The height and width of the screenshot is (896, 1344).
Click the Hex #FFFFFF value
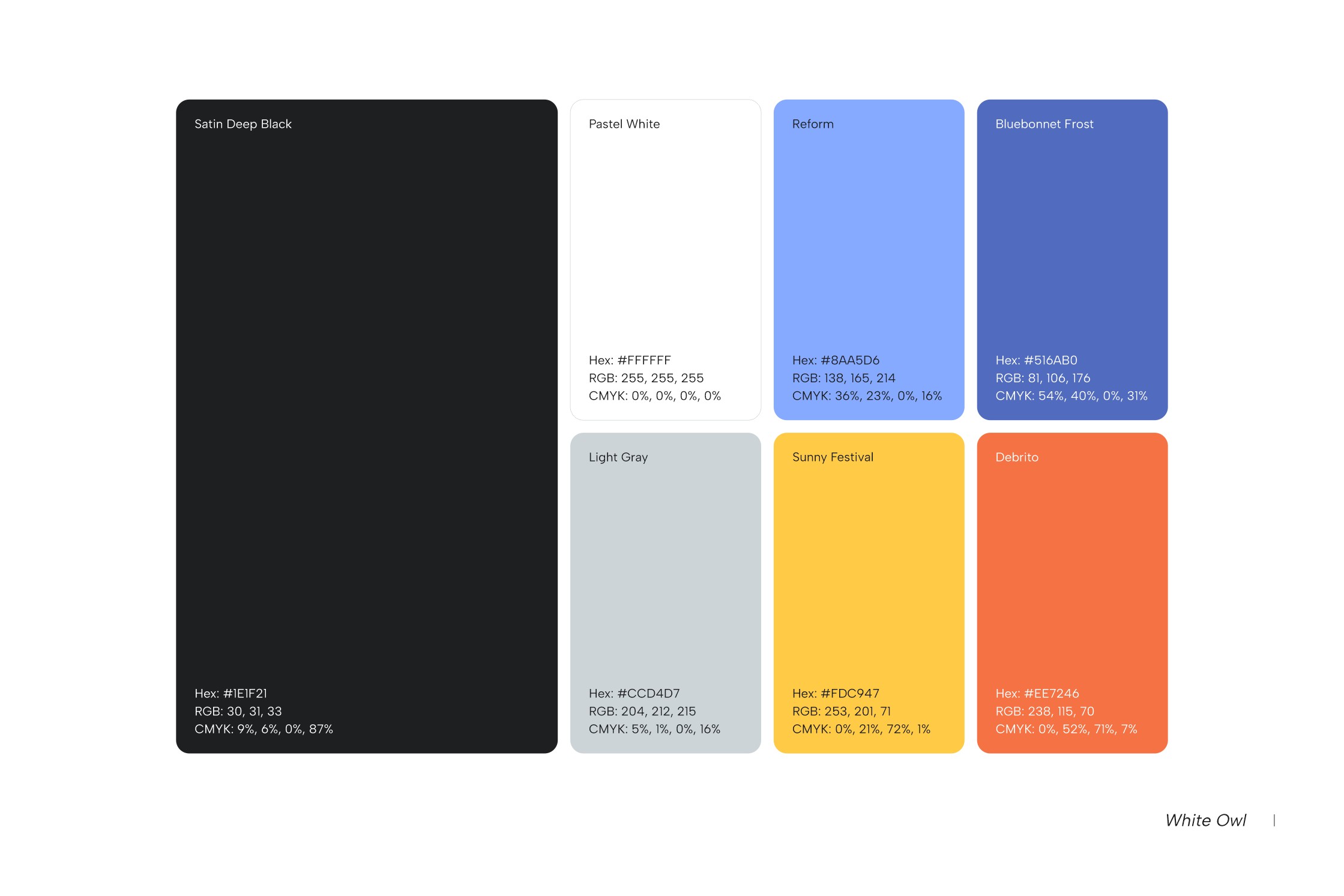pos(629,360)
